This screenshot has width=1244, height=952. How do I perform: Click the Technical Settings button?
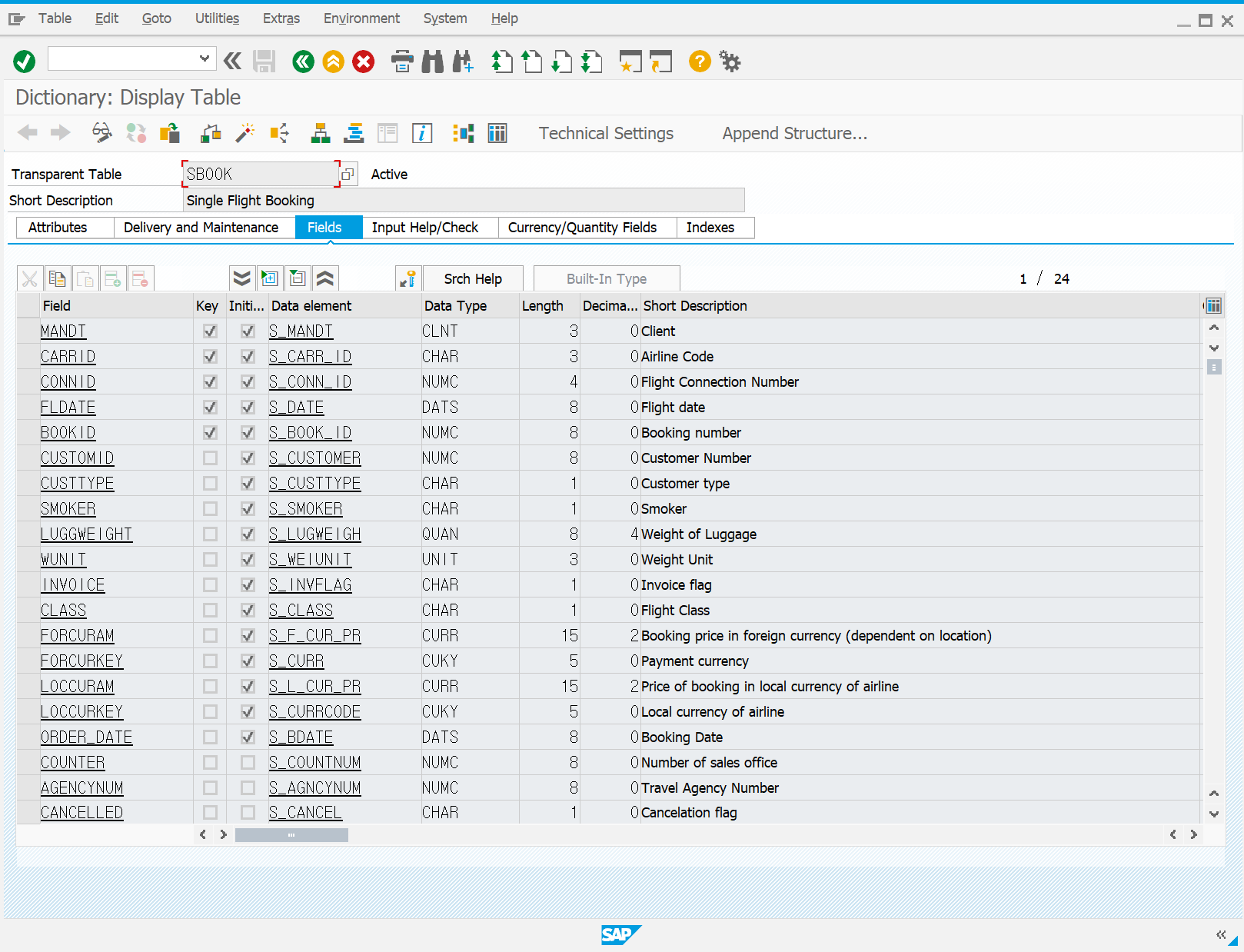pyautogui.click(x=606, y=134)
